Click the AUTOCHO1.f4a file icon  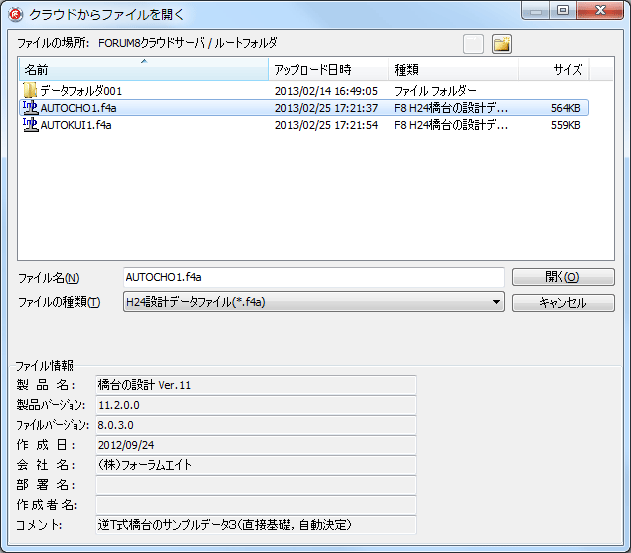pos(30,108)
